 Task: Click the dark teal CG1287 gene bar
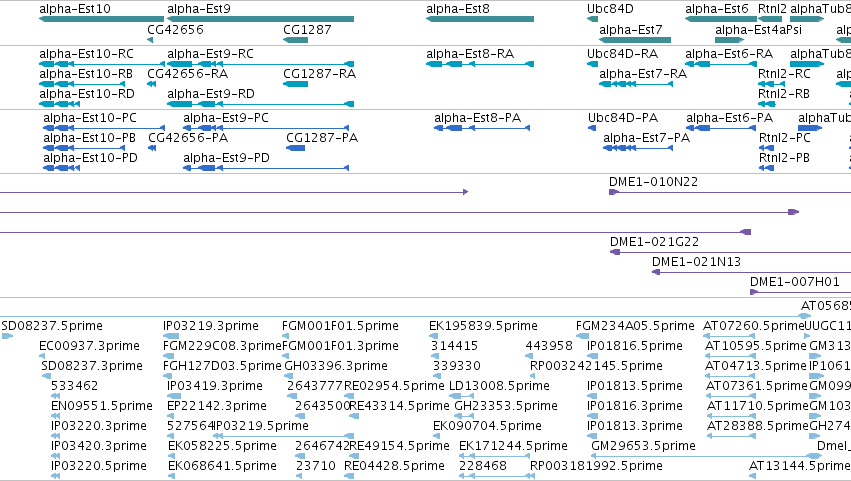pyautogui.click(x=295, y=40)
